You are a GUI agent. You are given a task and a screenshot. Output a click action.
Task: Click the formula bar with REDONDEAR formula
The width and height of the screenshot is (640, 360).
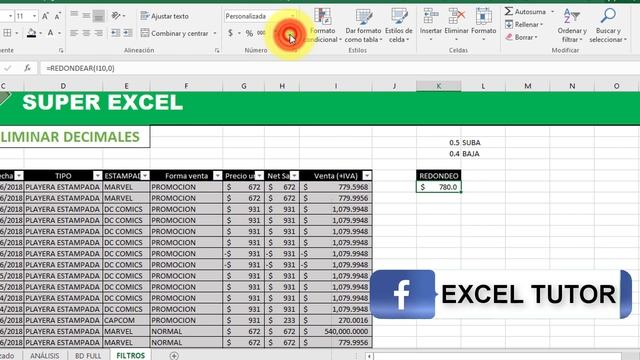[339, 68]
